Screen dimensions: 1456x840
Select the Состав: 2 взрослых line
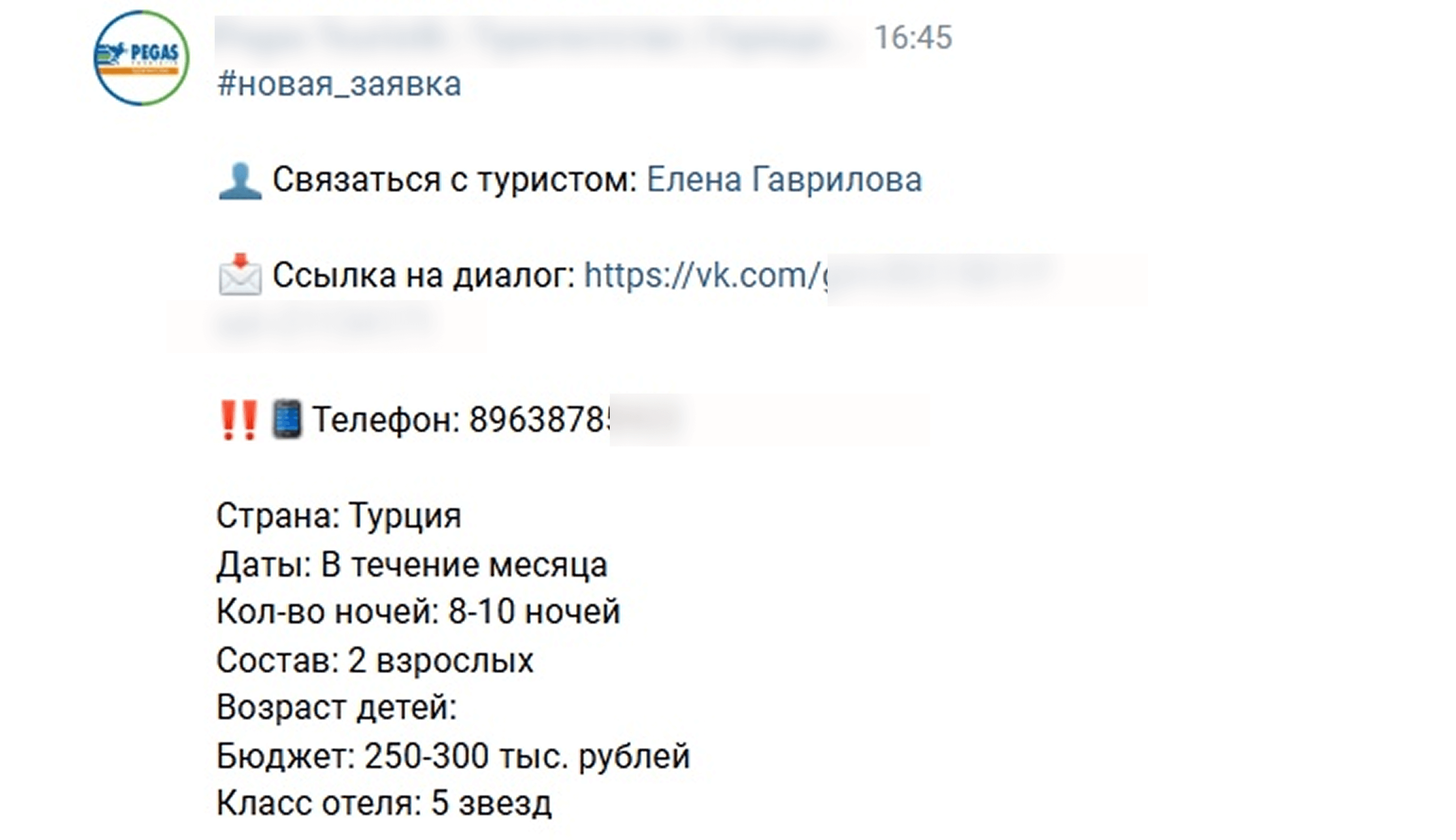pyautogui.click(x=375, y=660)
